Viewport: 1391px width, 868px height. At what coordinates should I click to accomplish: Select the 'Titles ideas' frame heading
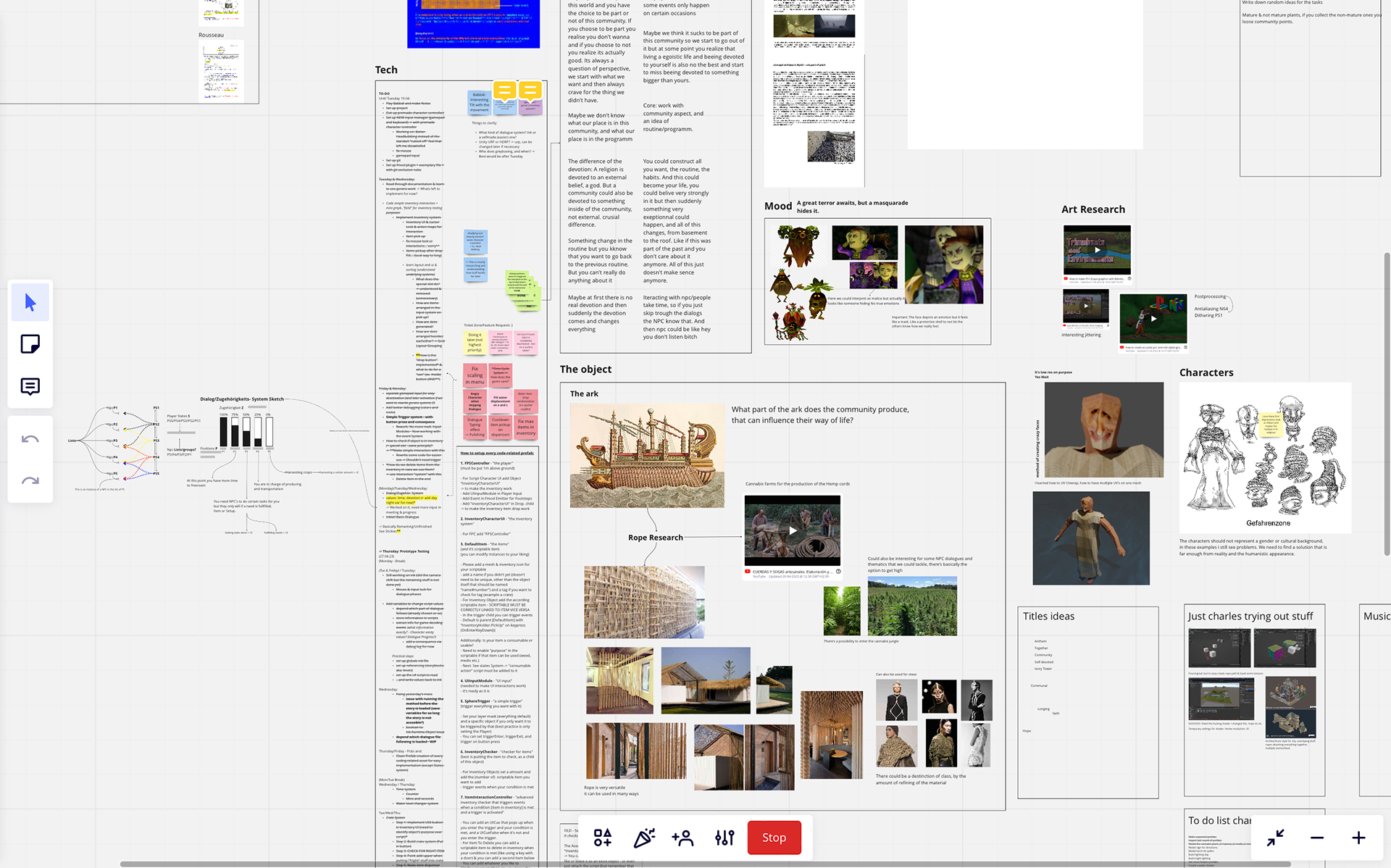click(1048, 616)
